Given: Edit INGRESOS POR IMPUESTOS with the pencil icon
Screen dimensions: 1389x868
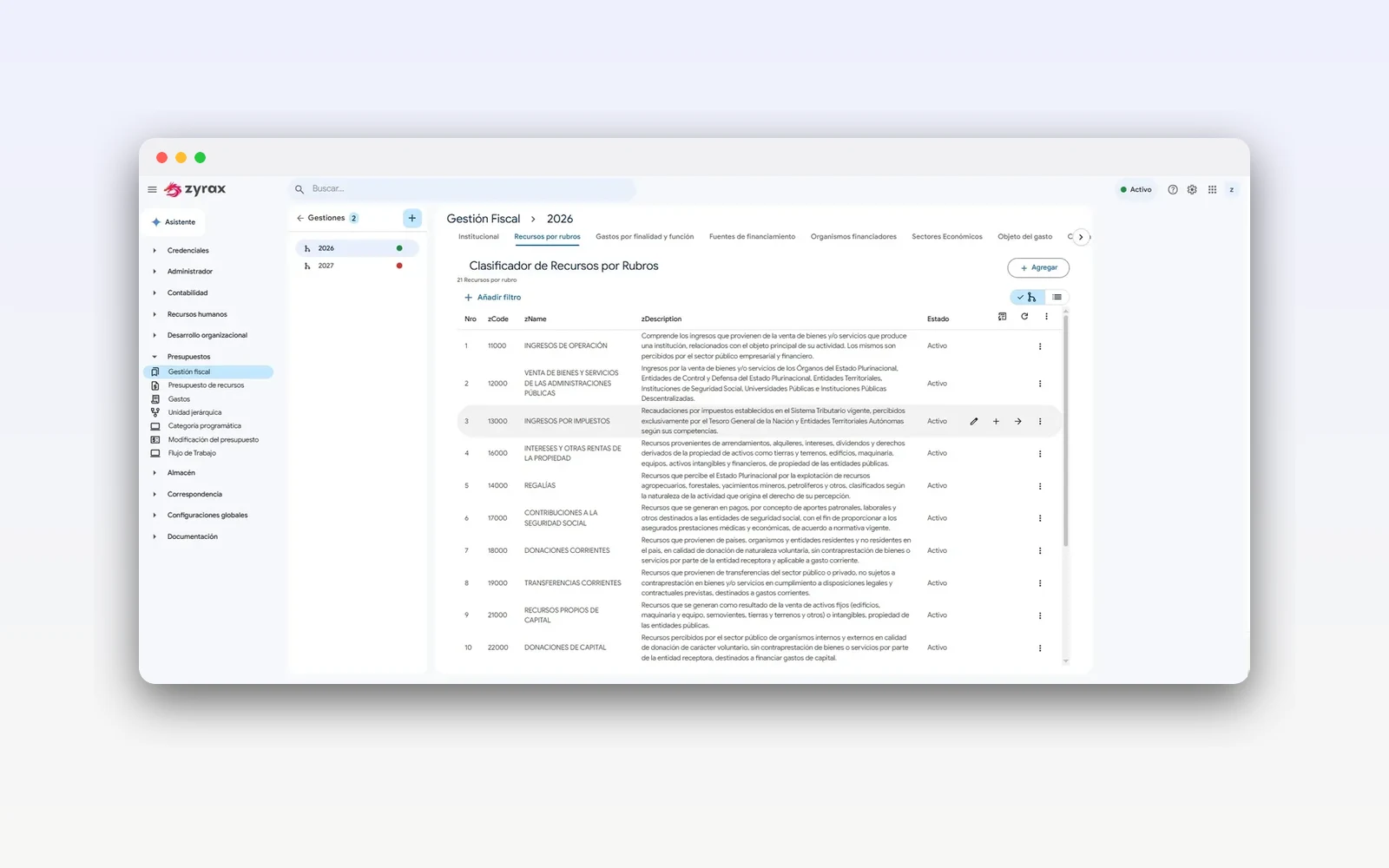Looking at the screenshot, I should pyautogui.click(x=974, y=422).
